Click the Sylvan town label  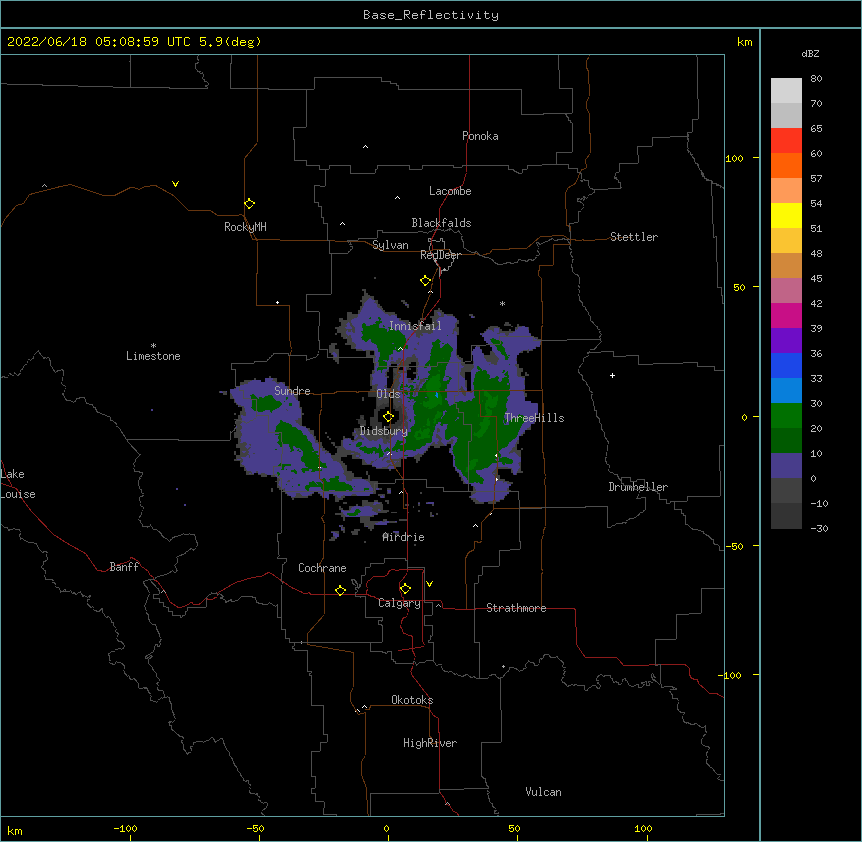[390, 245]
